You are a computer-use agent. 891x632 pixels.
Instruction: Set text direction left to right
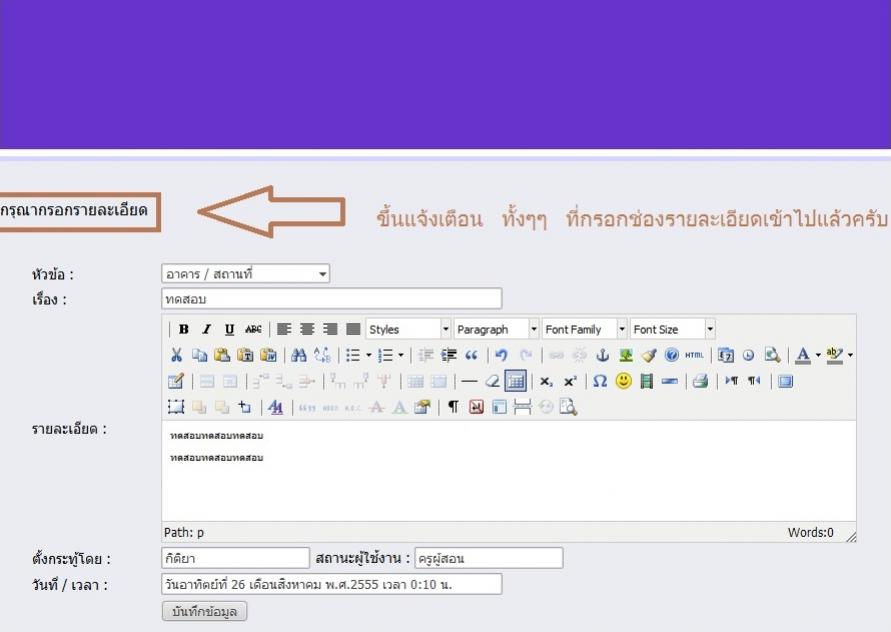click(731, 381)
